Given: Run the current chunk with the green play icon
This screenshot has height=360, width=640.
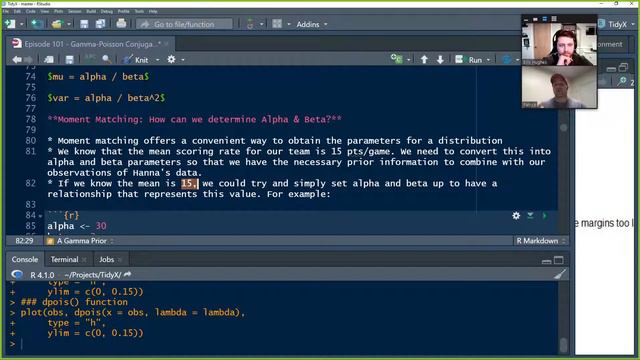Looking at the screenshot, I should tap(544, 216).
